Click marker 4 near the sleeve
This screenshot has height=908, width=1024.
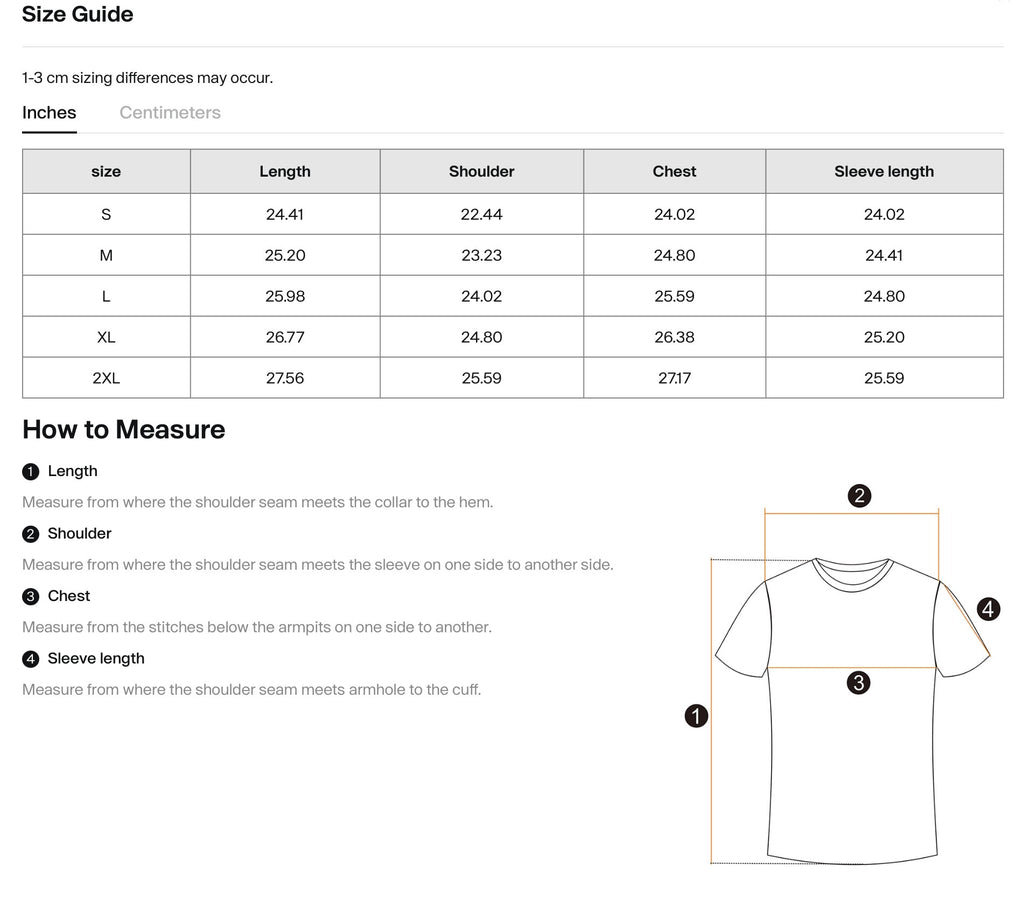click(x=989, y=609)
